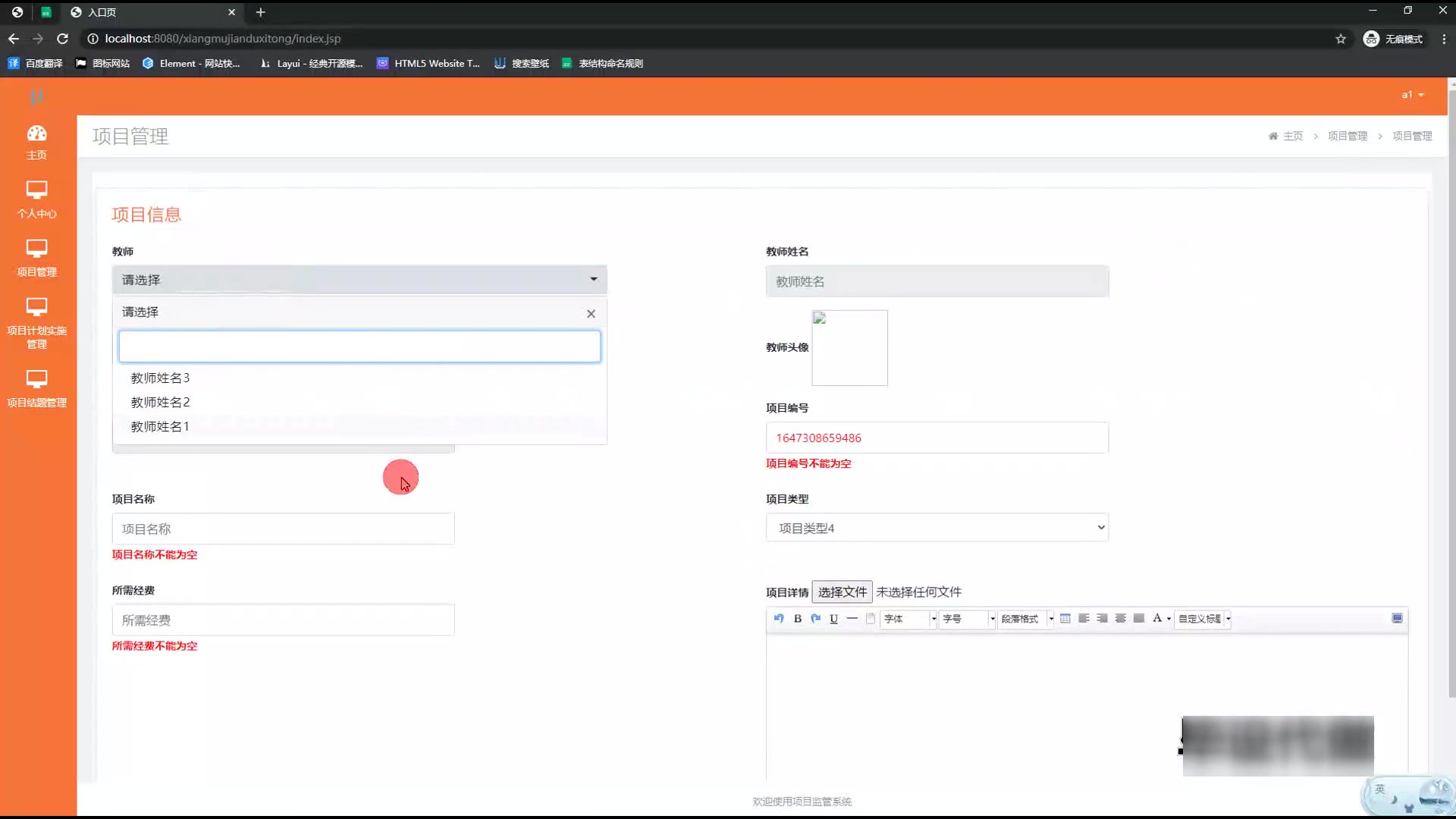Click the 项目名称 input field
Screen dimensions: 1456x819
click(x=284, y=529)
